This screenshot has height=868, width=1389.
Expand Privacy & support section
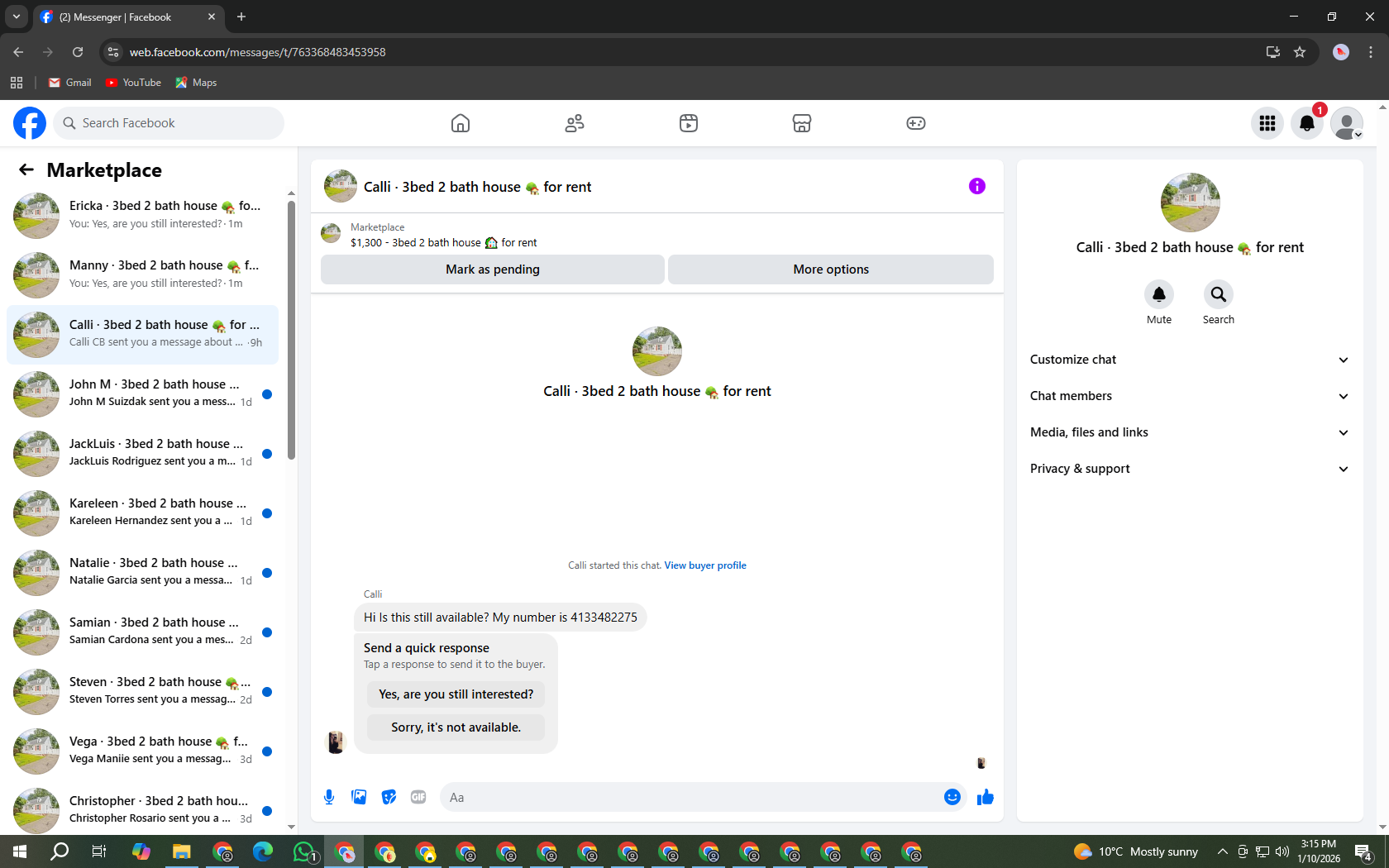1190,469
